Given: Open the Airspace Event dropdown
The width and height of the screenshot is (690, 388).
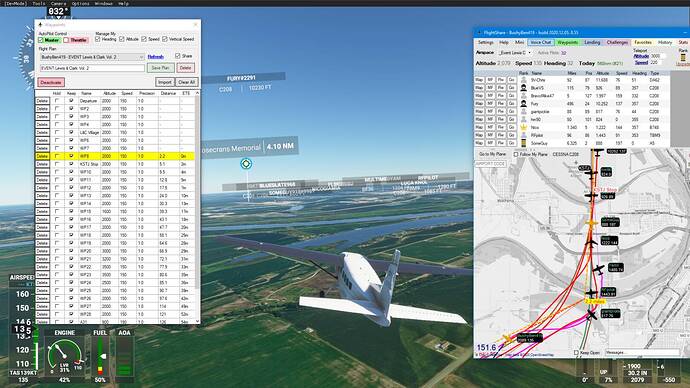Looking at the screenshot, I should coord(514,53).
